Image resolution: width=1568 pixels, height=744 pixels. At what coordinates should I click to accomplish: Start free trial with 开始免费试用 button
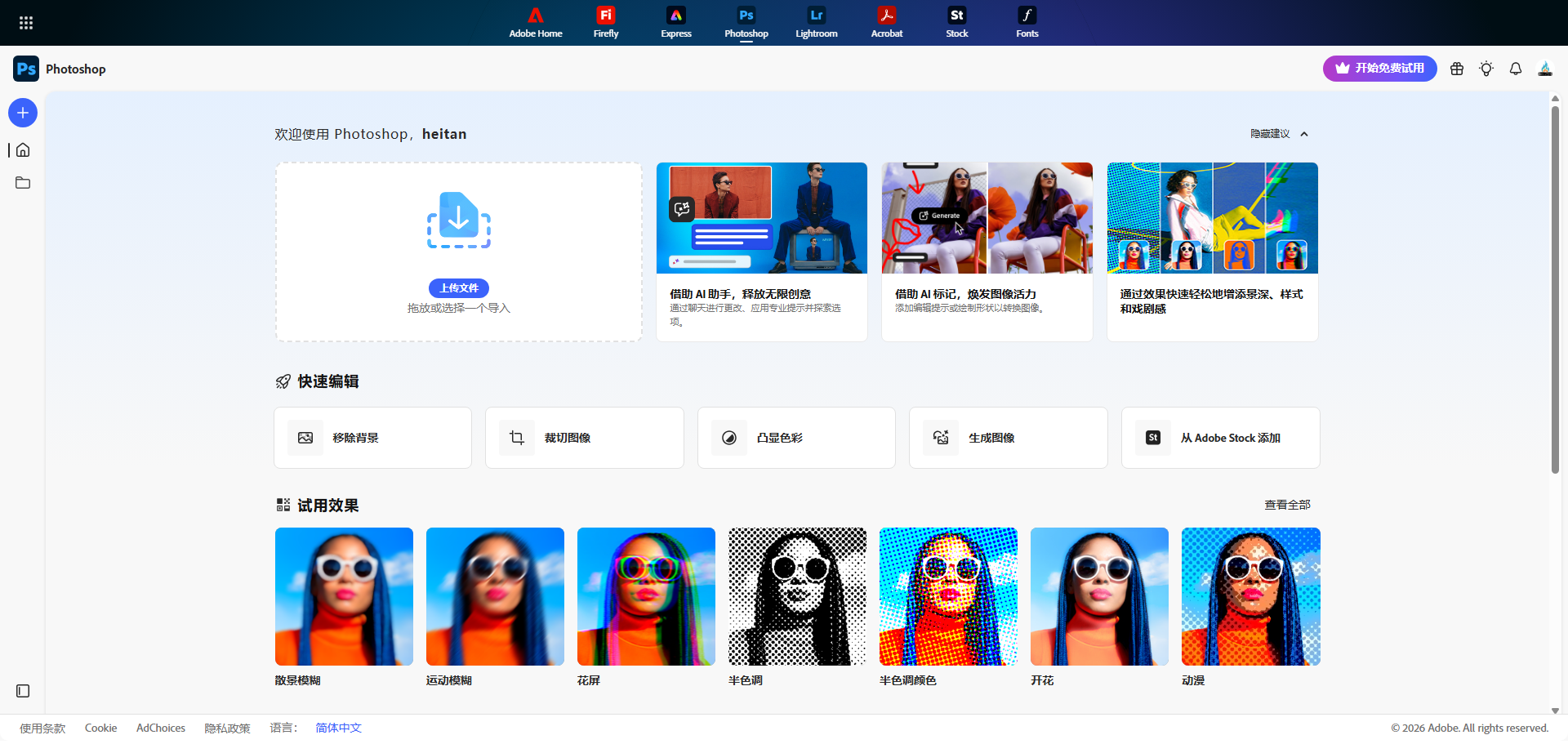tap(1379, 69)
